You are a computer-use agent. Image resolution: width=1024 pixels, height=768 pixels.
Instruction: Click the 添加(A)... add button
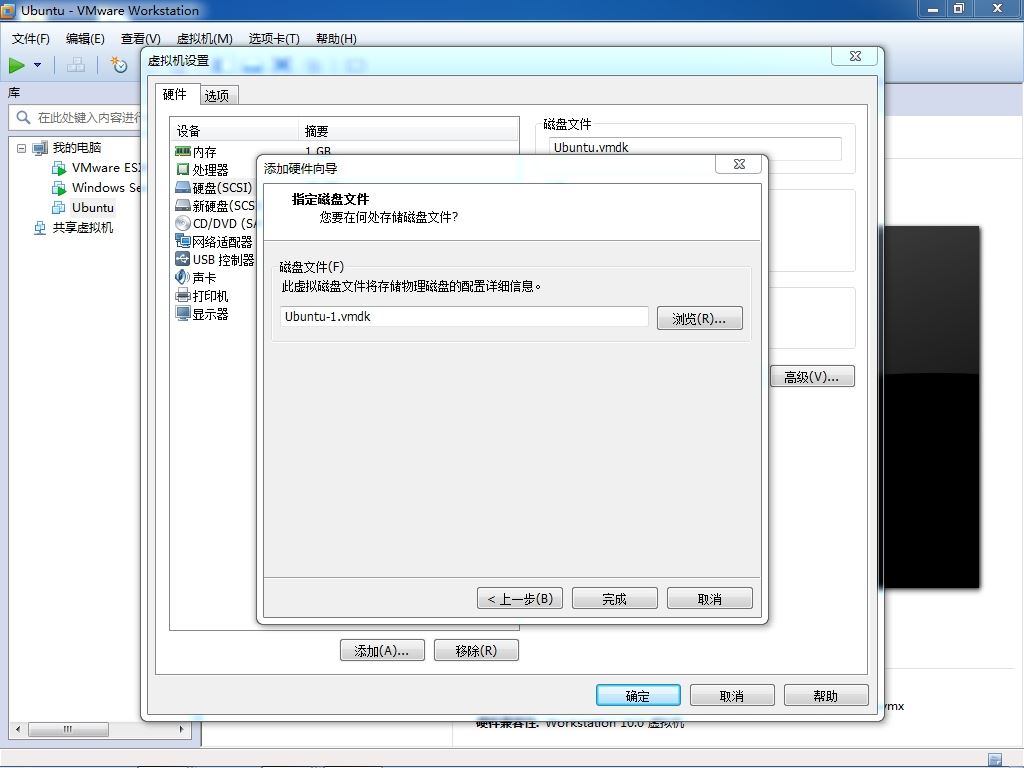click(382, 650)
